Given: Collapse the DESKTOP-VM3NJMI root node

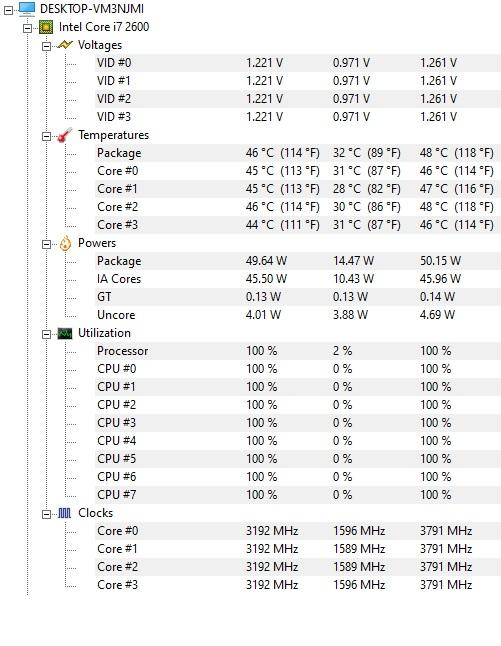Looking at the screenshot, I should pos(8,10).
